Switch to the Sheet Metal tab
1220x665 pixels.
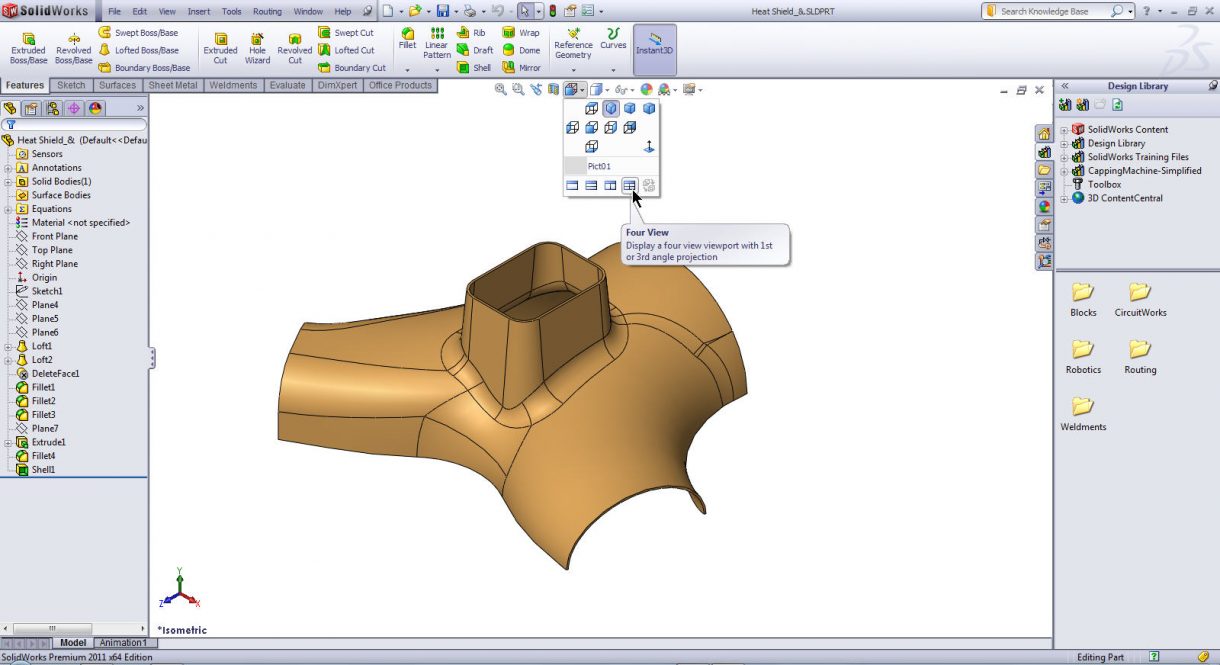(173, 85)
